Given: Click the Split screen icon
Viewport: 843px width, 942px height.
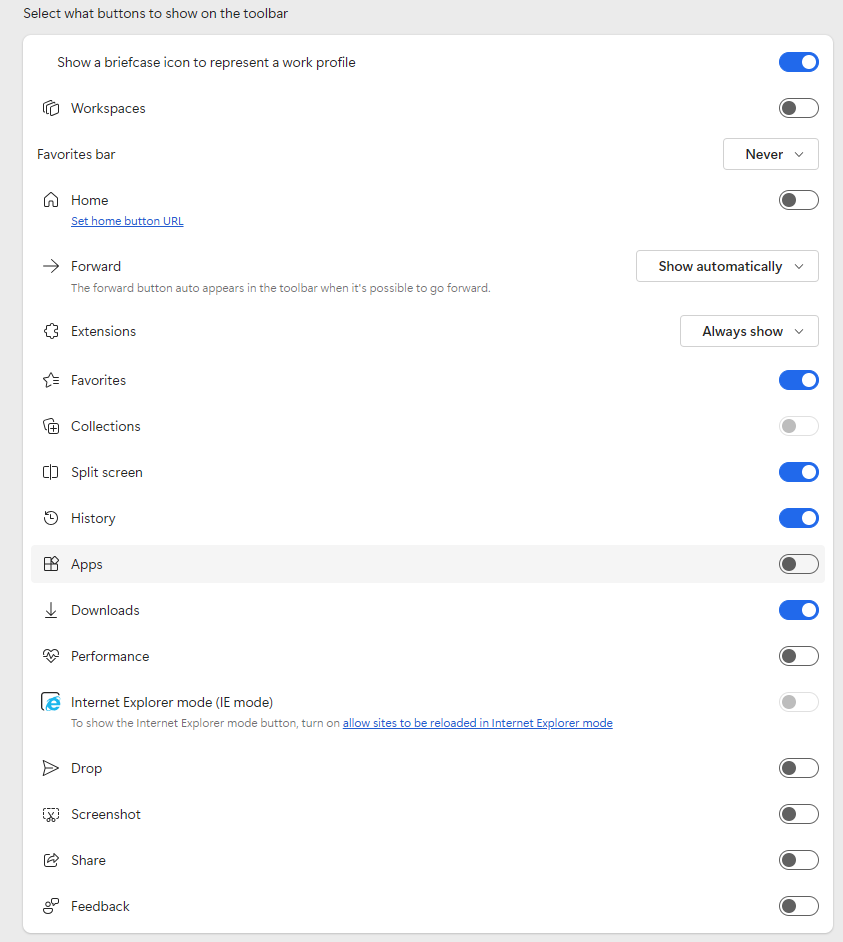Looking at the screenshot, I should pos(51,472).
